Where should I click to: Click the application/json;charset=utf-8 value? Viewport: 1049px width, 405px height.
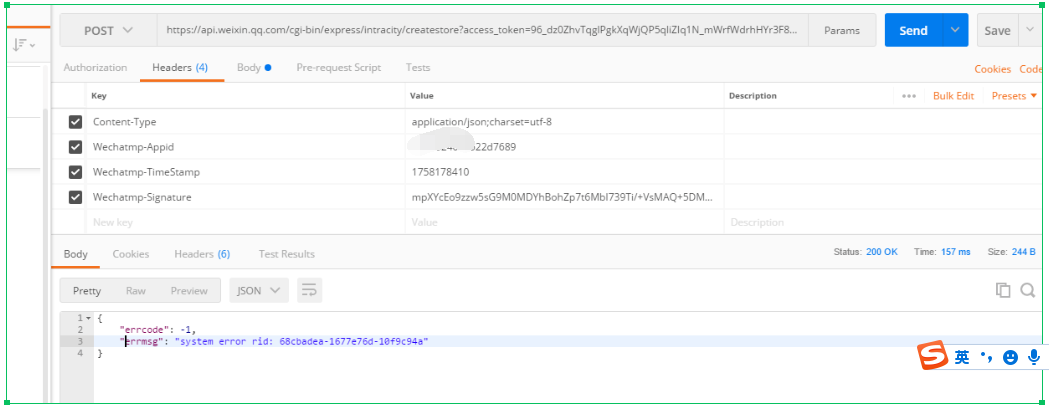click(482, 122)
